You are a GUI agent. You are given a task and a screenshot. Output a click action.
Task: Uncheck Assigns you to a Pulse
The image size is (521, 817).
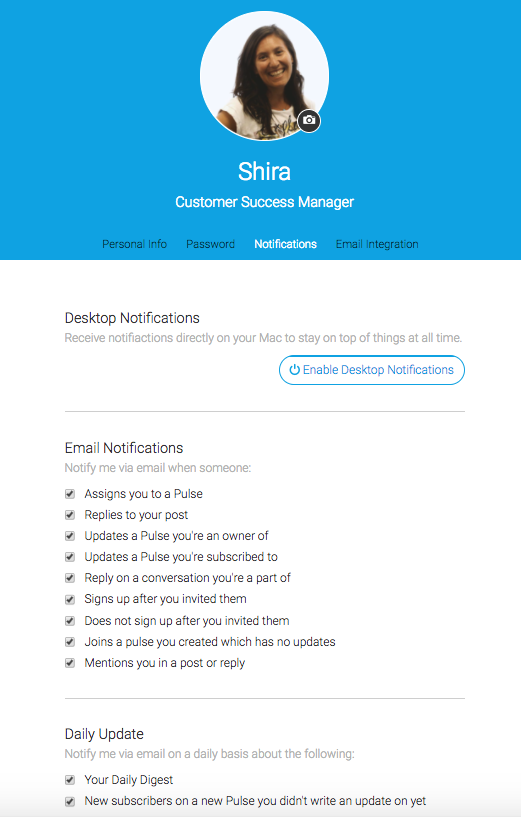pos(70,493)
